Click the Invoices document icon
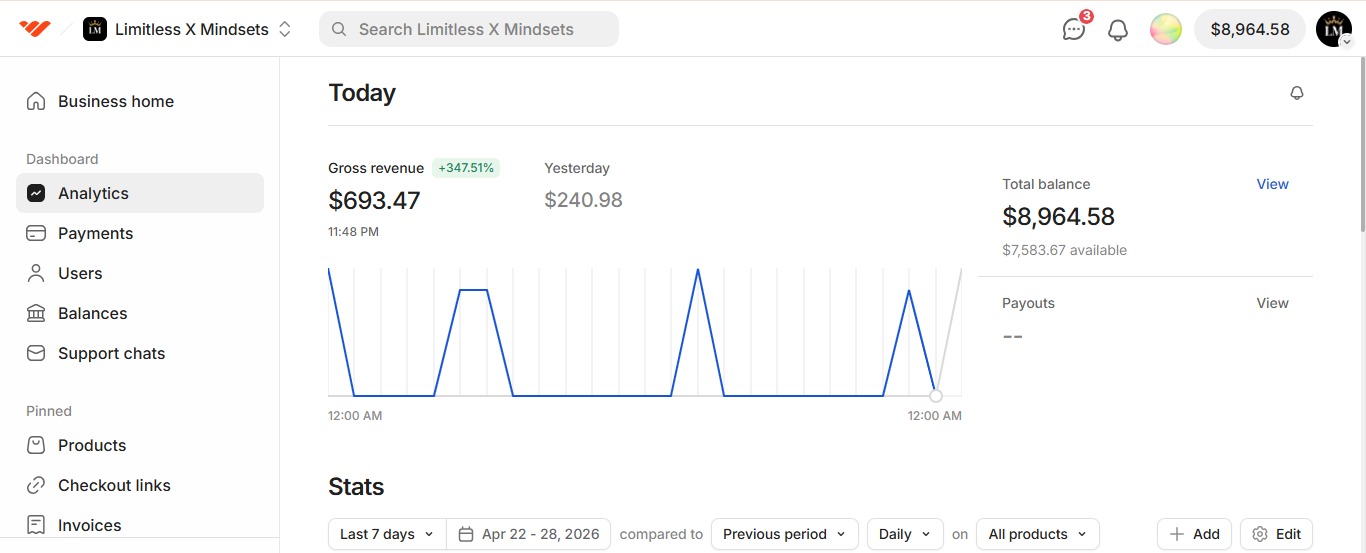The height and width of the screenshot is (553, 1366). 36,525
